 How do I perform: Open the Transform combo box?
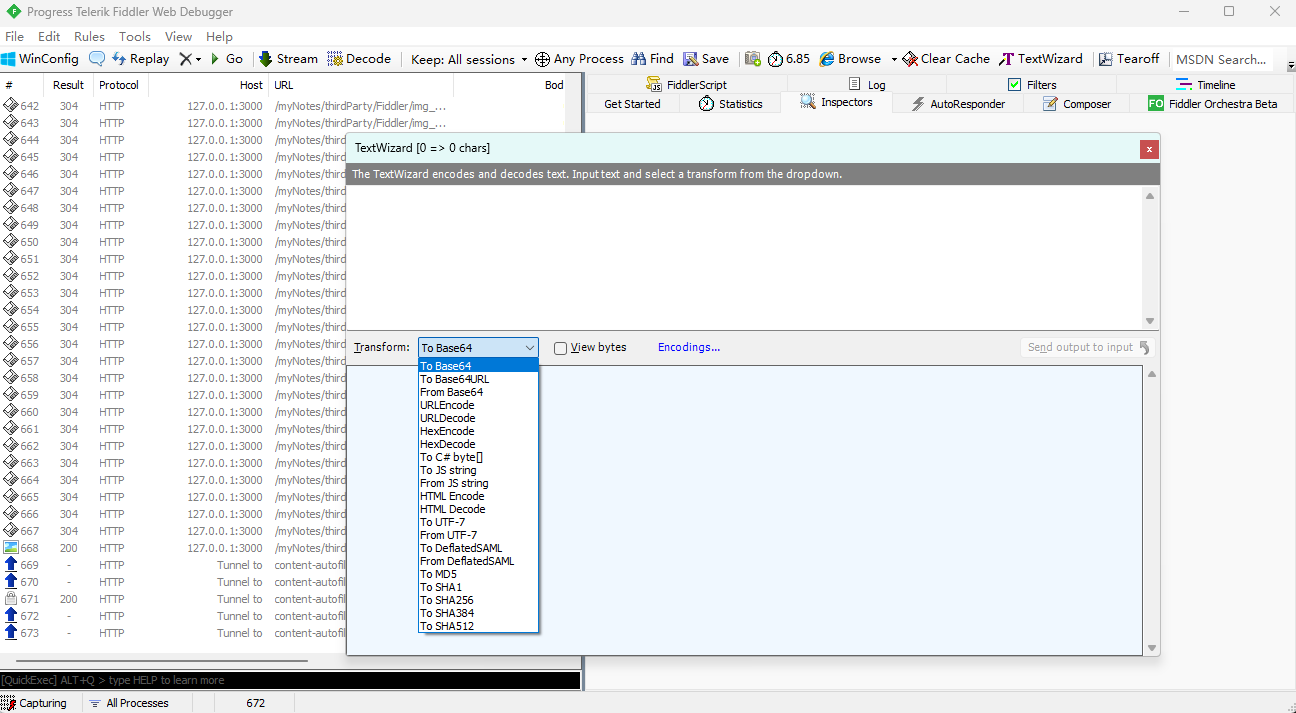pyautogui.click(x=478, y=348)
